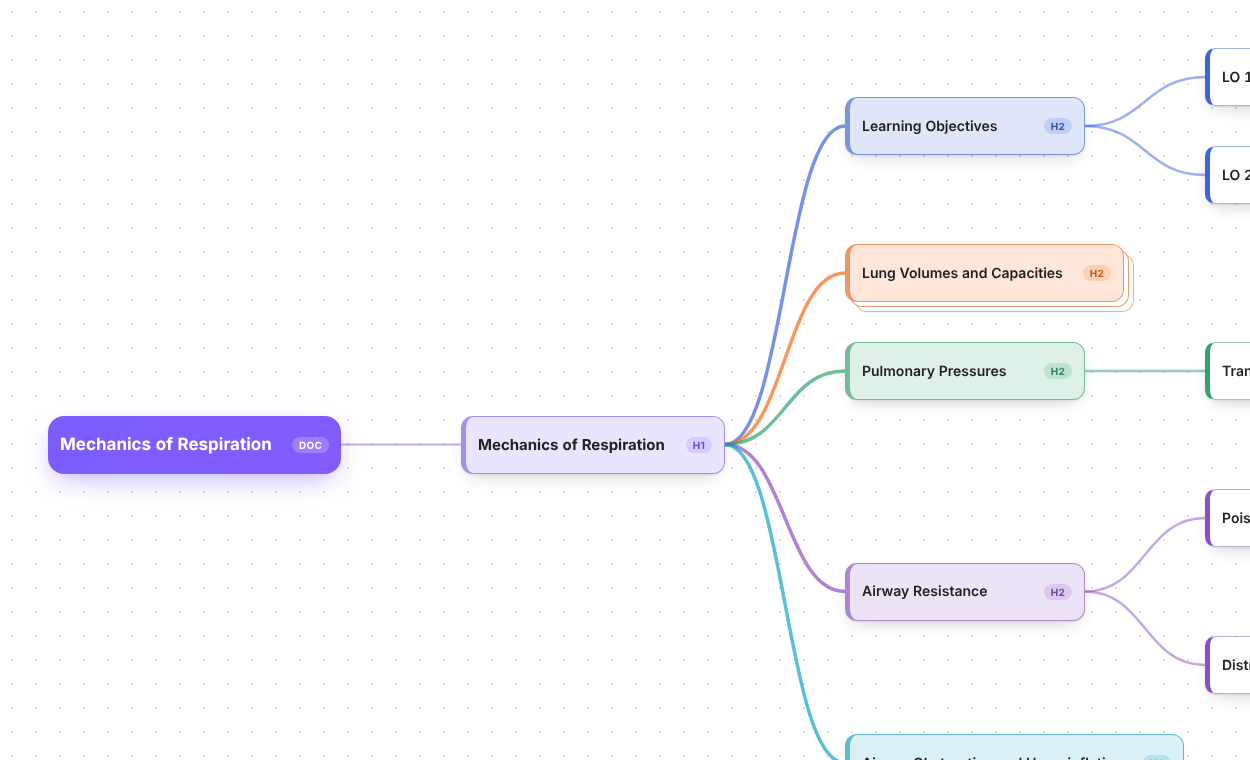1250x760 pixels.
Task: Click the H2 badge on Airway Resistance
Action: pos(1058,592)
